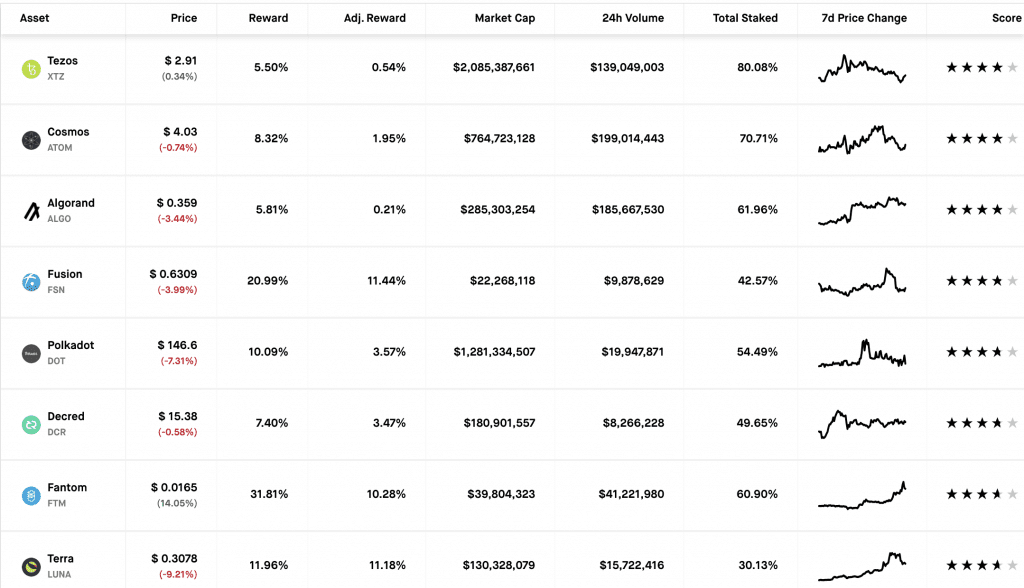Click the Decred DCR coin icon
Image resolution: width=1024 pixels, height=588 pixels.
click(x=31, y=424)
